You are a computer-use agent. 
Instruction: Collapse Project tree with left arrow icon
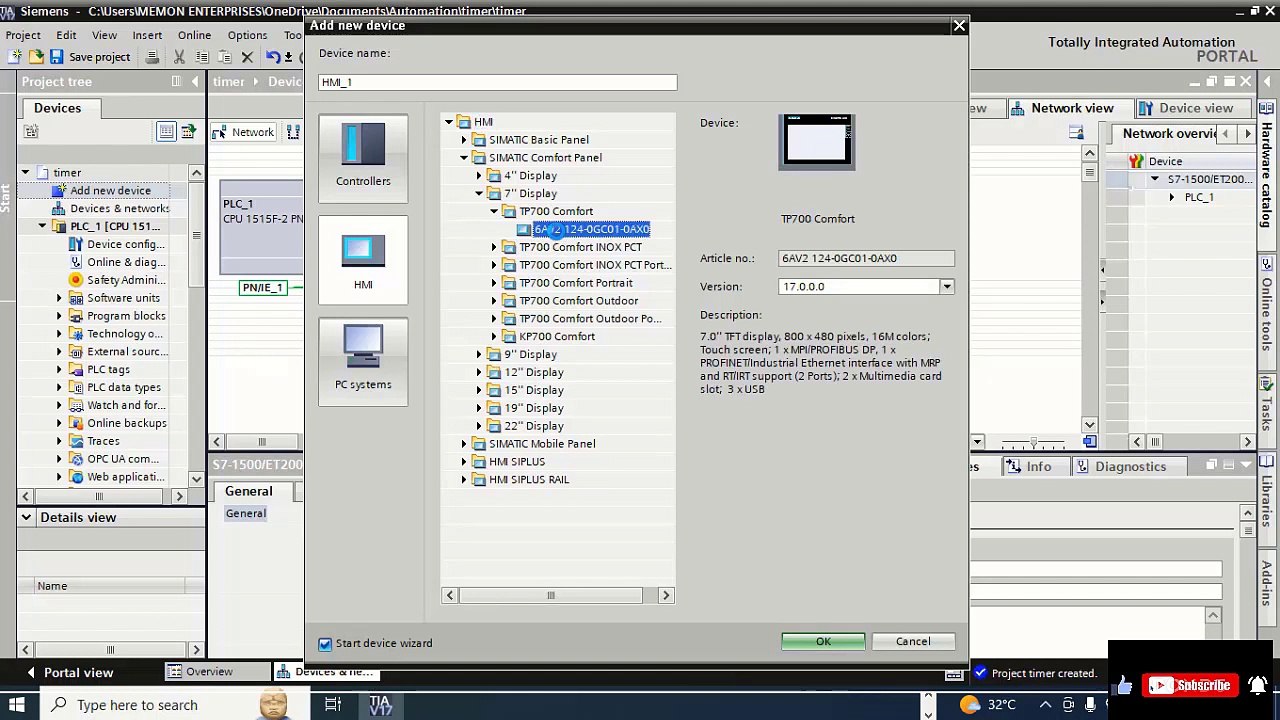point(195,82)
